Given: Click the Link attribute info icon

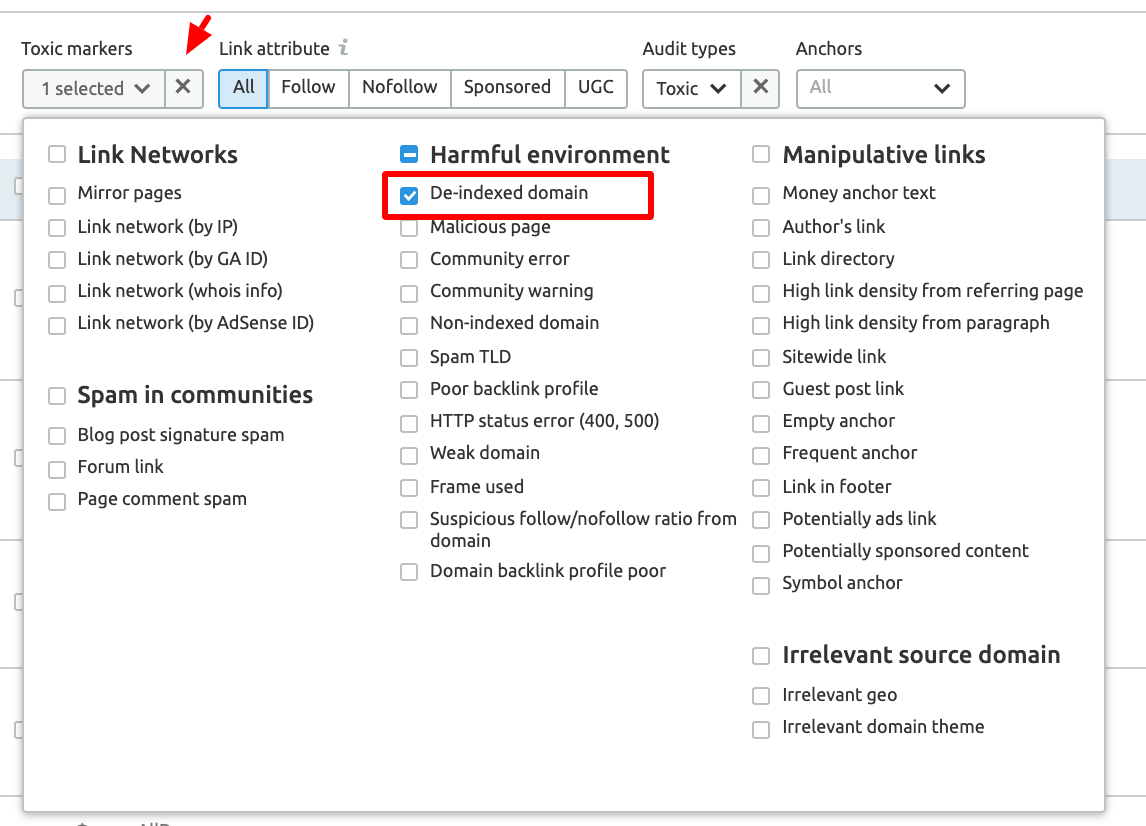Looking at the screenshot, I should (x=343, y=48).
